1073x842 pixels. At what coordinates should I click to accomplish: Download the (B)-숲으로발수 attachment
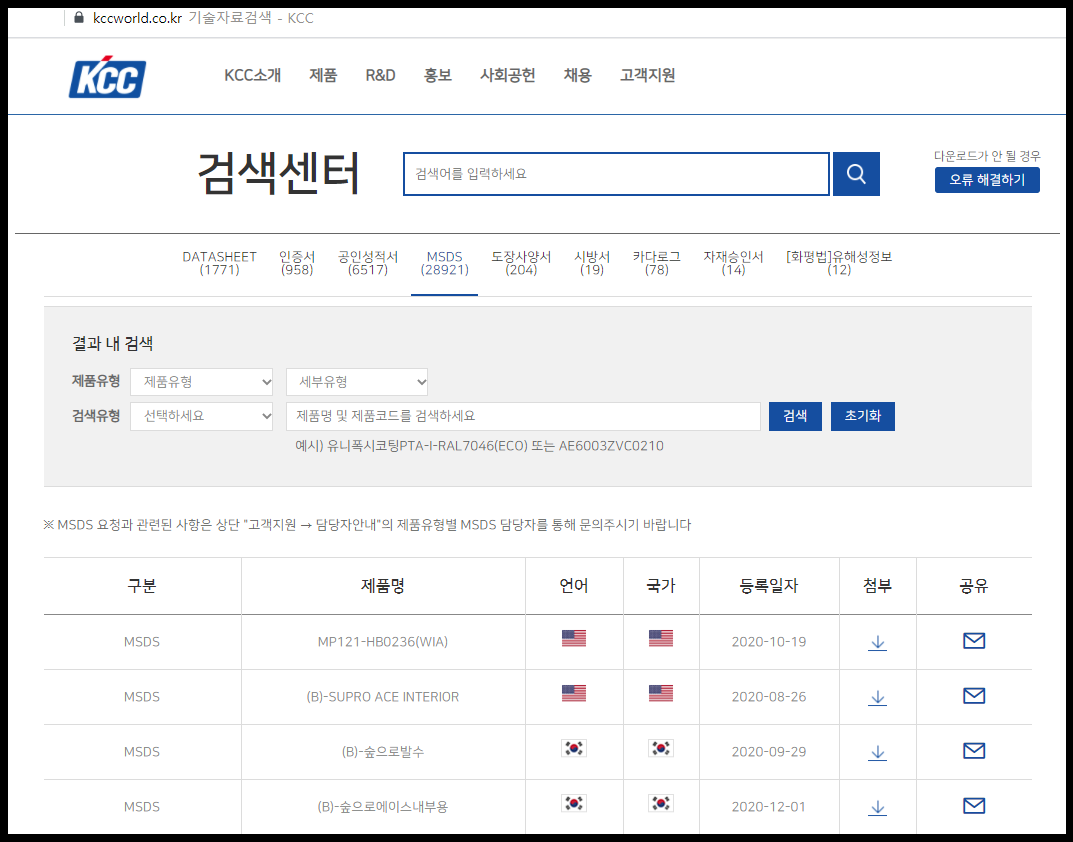coord(877,752)
